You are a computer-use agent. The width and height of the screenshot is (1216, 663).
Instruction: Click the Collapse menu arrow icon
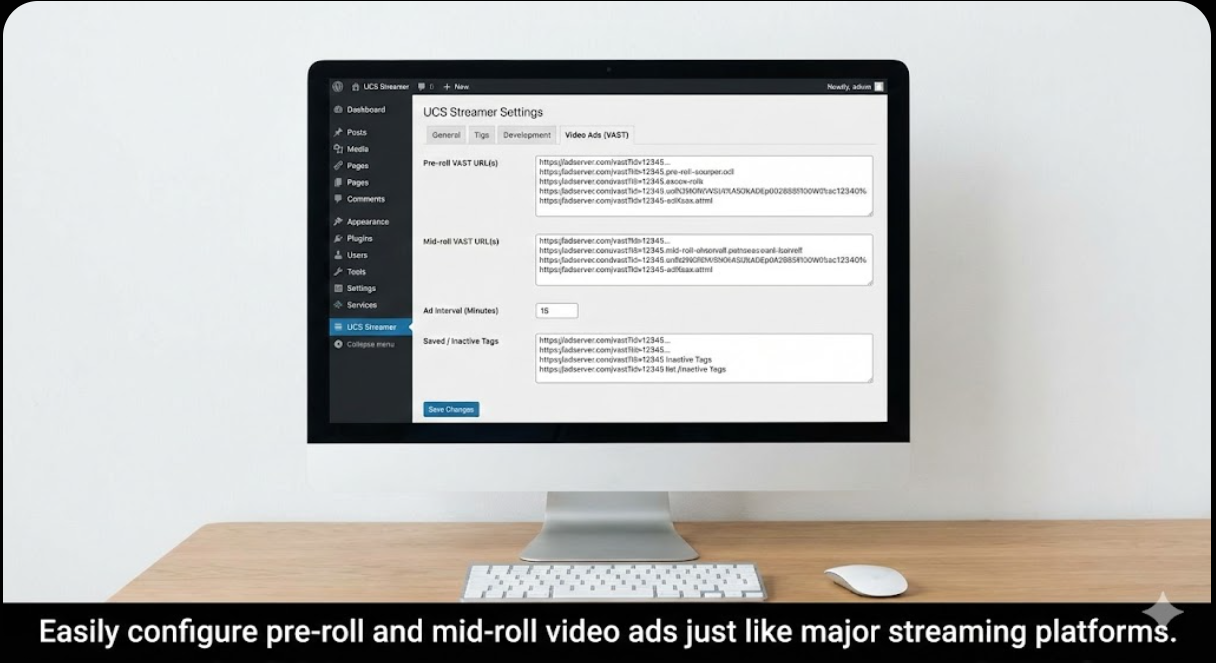pyautogui.click(x=338, y=344)
